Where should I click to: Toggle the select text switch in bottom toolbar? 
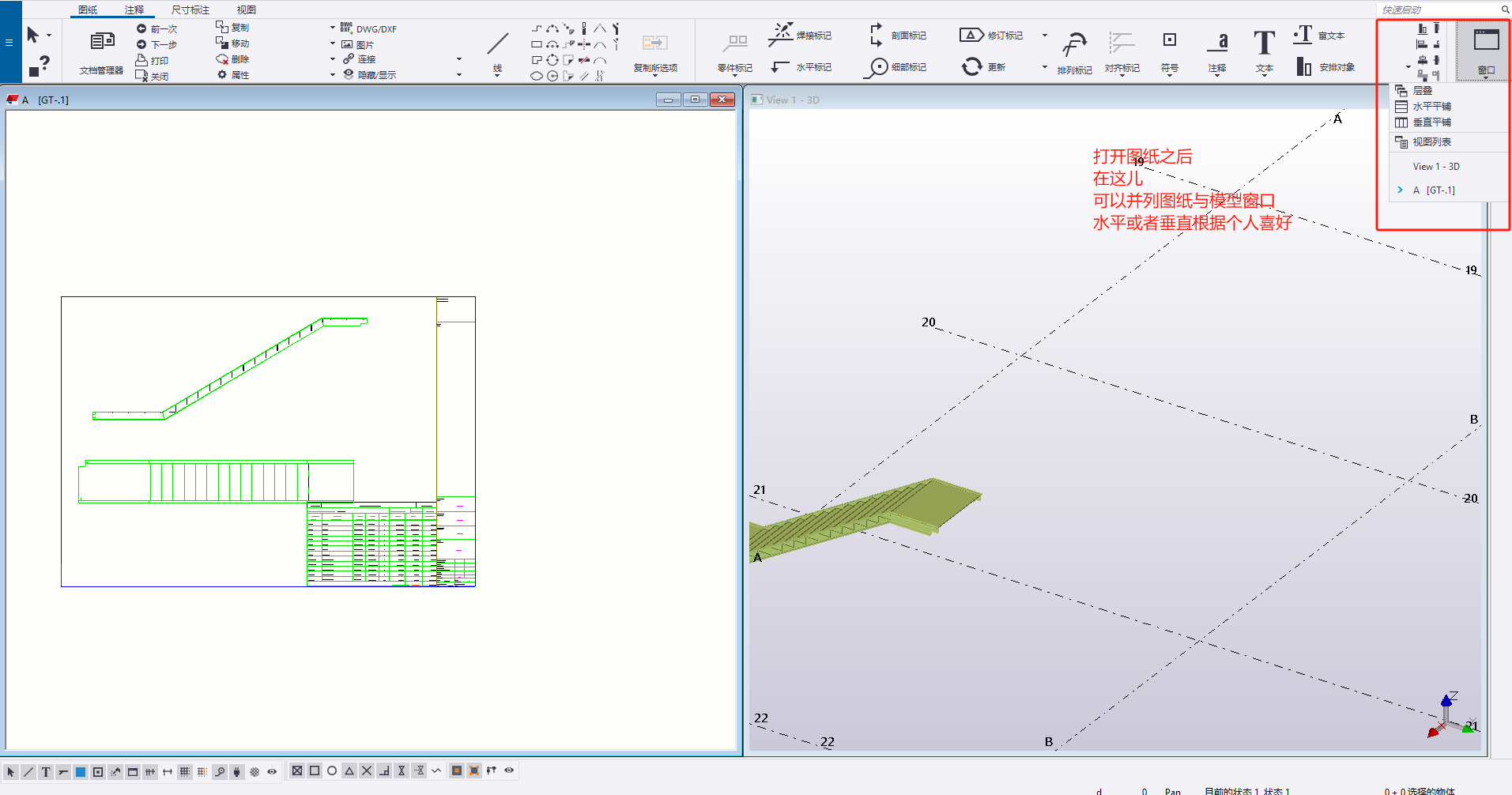pos(46,772)
